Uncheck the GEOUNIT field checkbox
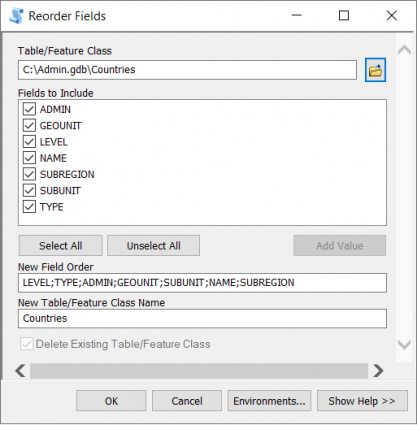 [29, 125]
